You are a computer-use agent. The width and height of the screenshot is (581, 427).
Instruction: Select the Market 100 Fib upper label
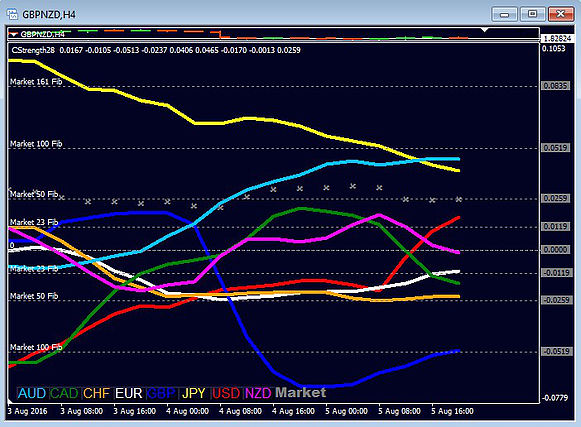point(36,144)
